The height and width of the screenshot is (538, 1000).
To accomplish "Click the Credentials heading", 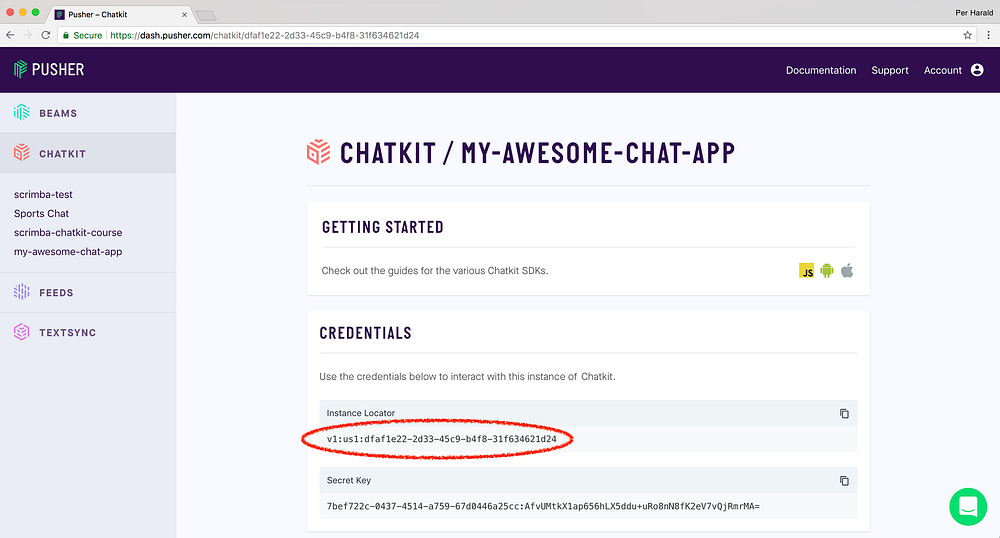I will [365, 333].
